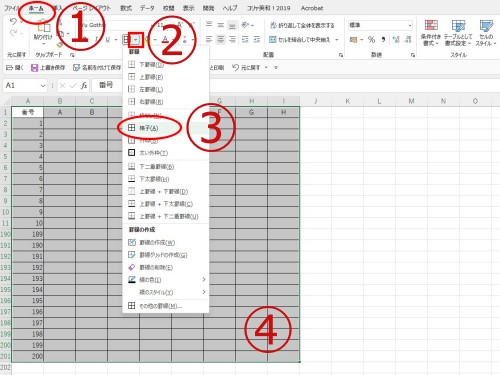Choose Bottom Border (下罫線) in the menu

coord(166,64)
